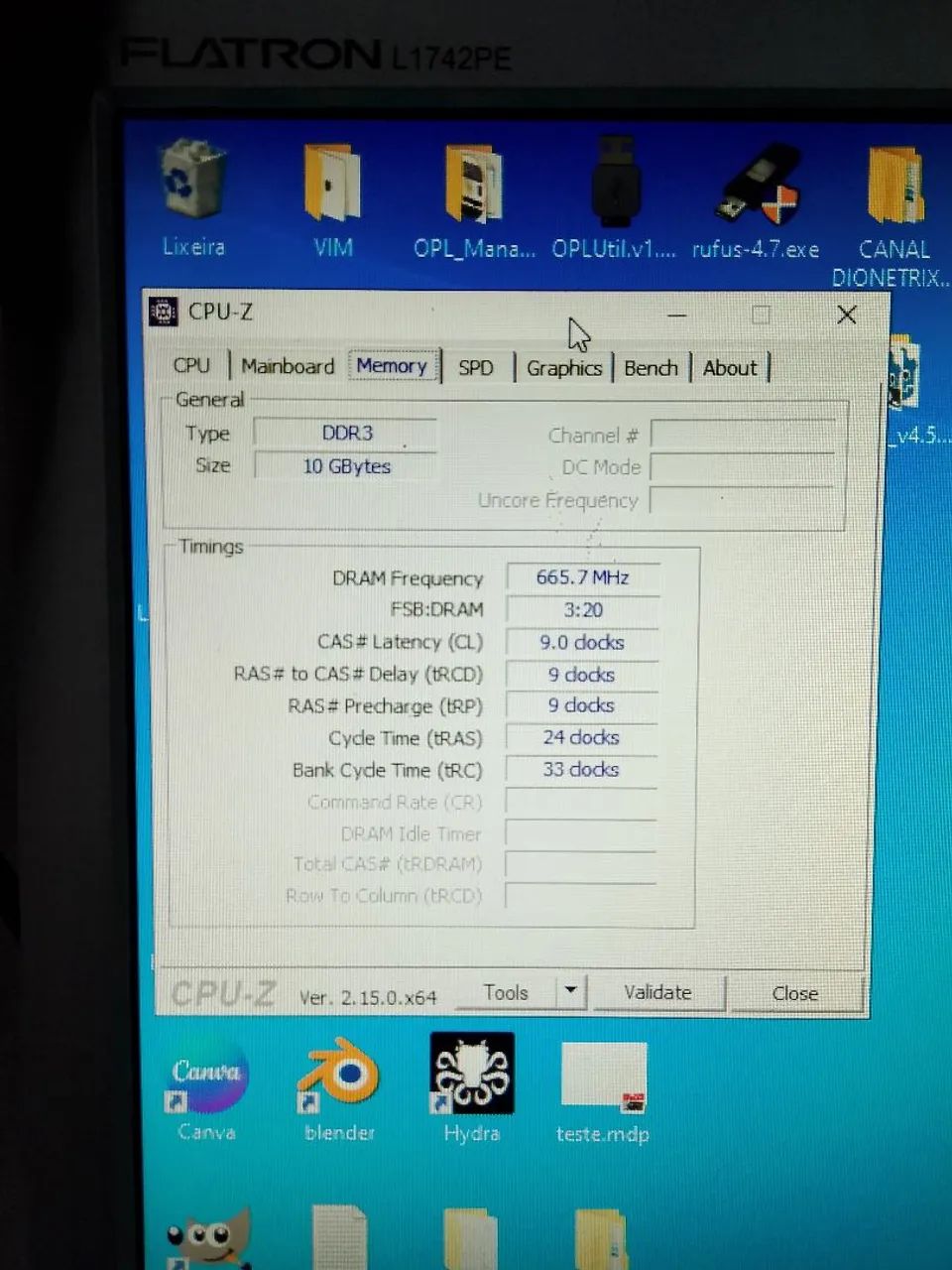
Task: Click the tRP 9 clocks value
Action: [x=583, y=705]
